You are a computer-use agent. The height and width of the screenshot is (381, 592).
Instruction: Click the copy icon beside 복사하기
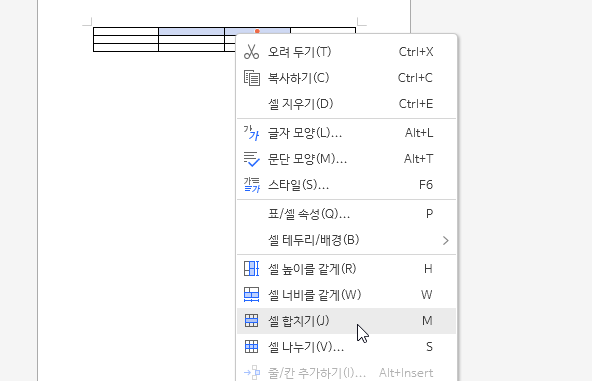pos(251,78)
